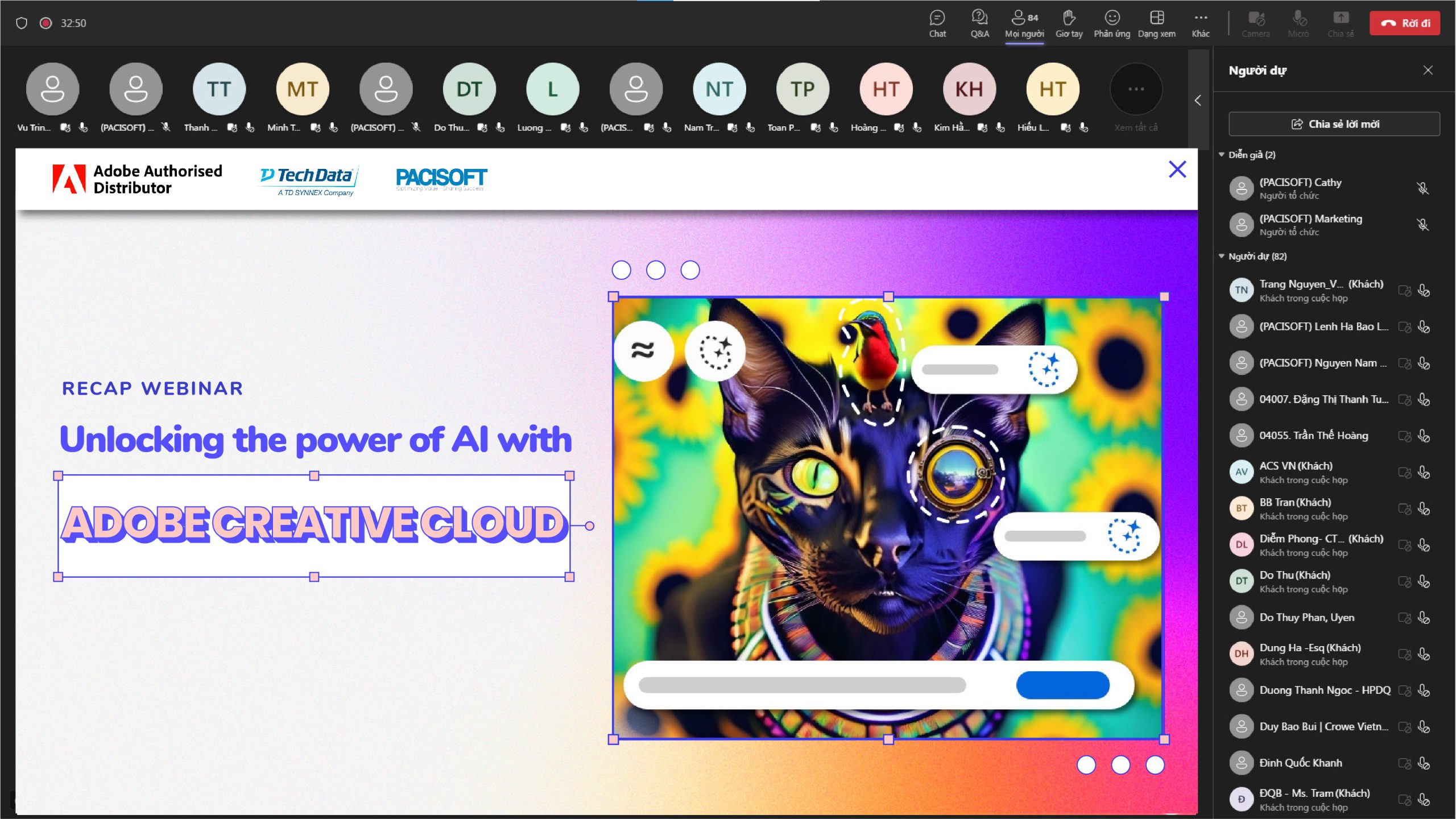Click the Pacisoft logo on the slide

click(x=441, y=179)
